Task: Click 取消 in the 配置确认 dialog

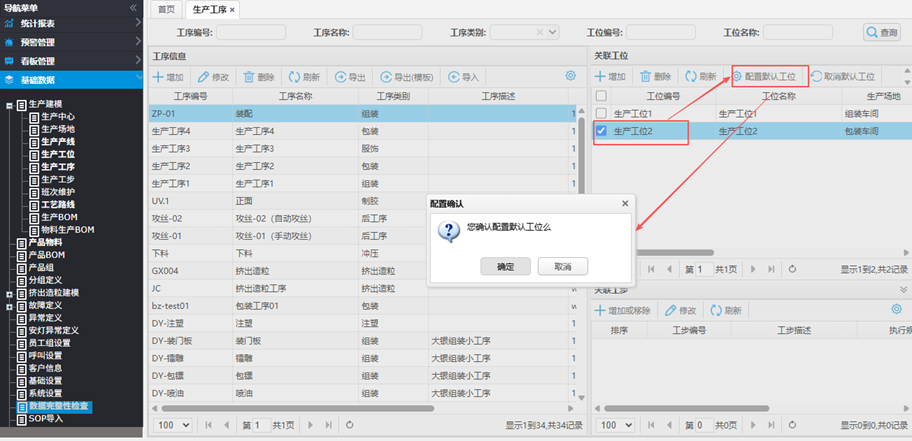Action: 562,266
